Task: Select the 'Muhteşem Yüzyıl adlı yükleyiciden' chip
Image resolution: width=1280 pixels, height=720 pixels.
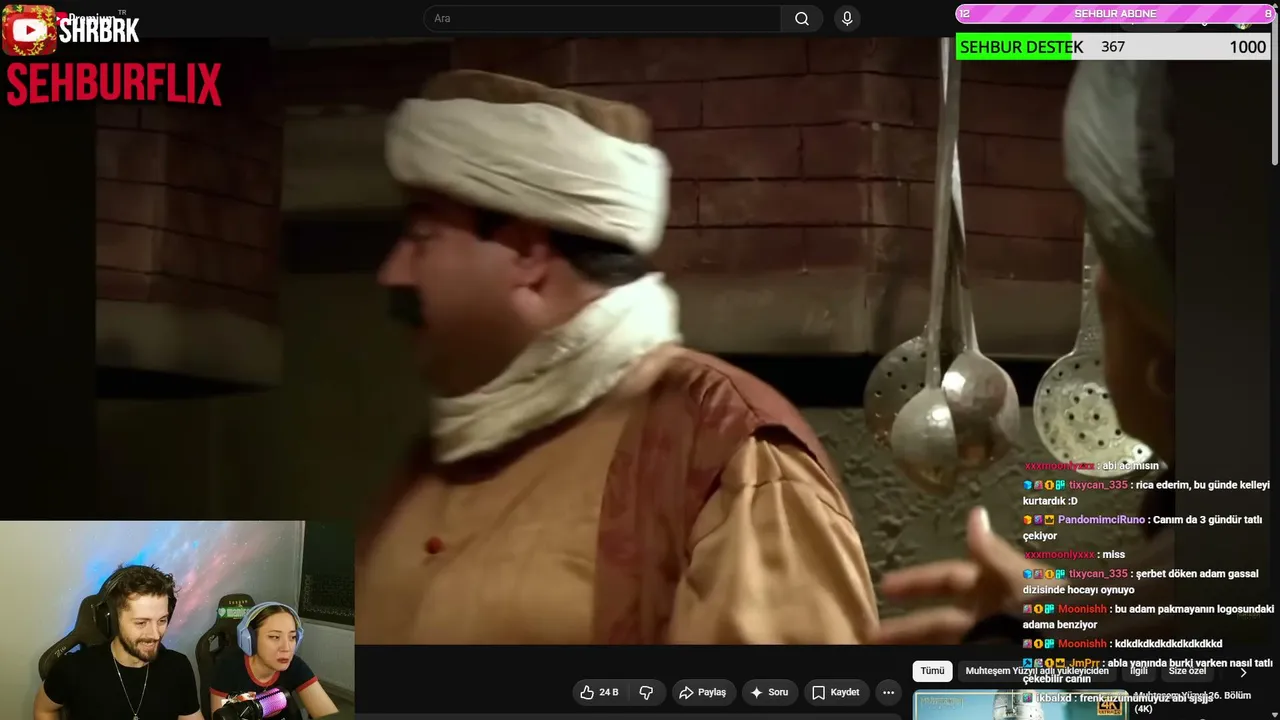Action: click(1037, 671)
